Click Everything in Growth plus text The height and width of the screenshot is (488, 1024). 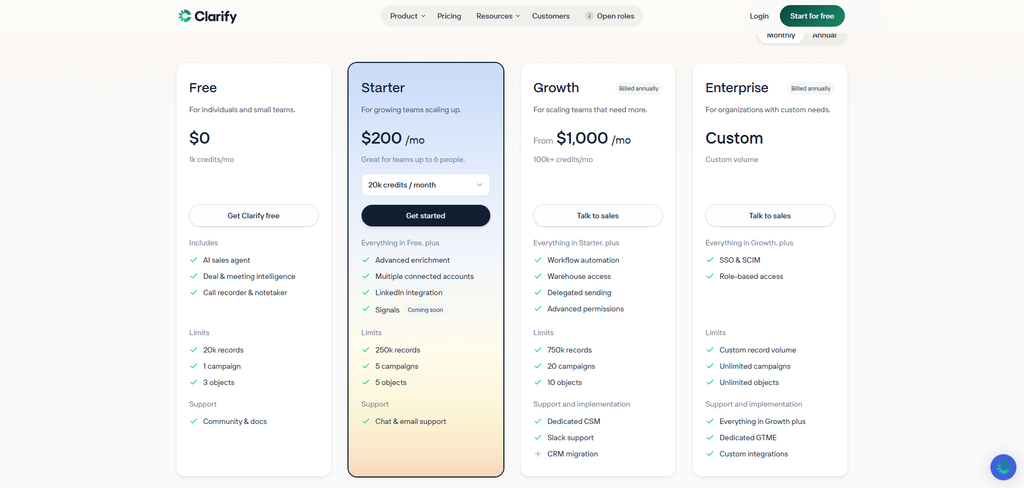pyautogui.click(x=762, y=421)
